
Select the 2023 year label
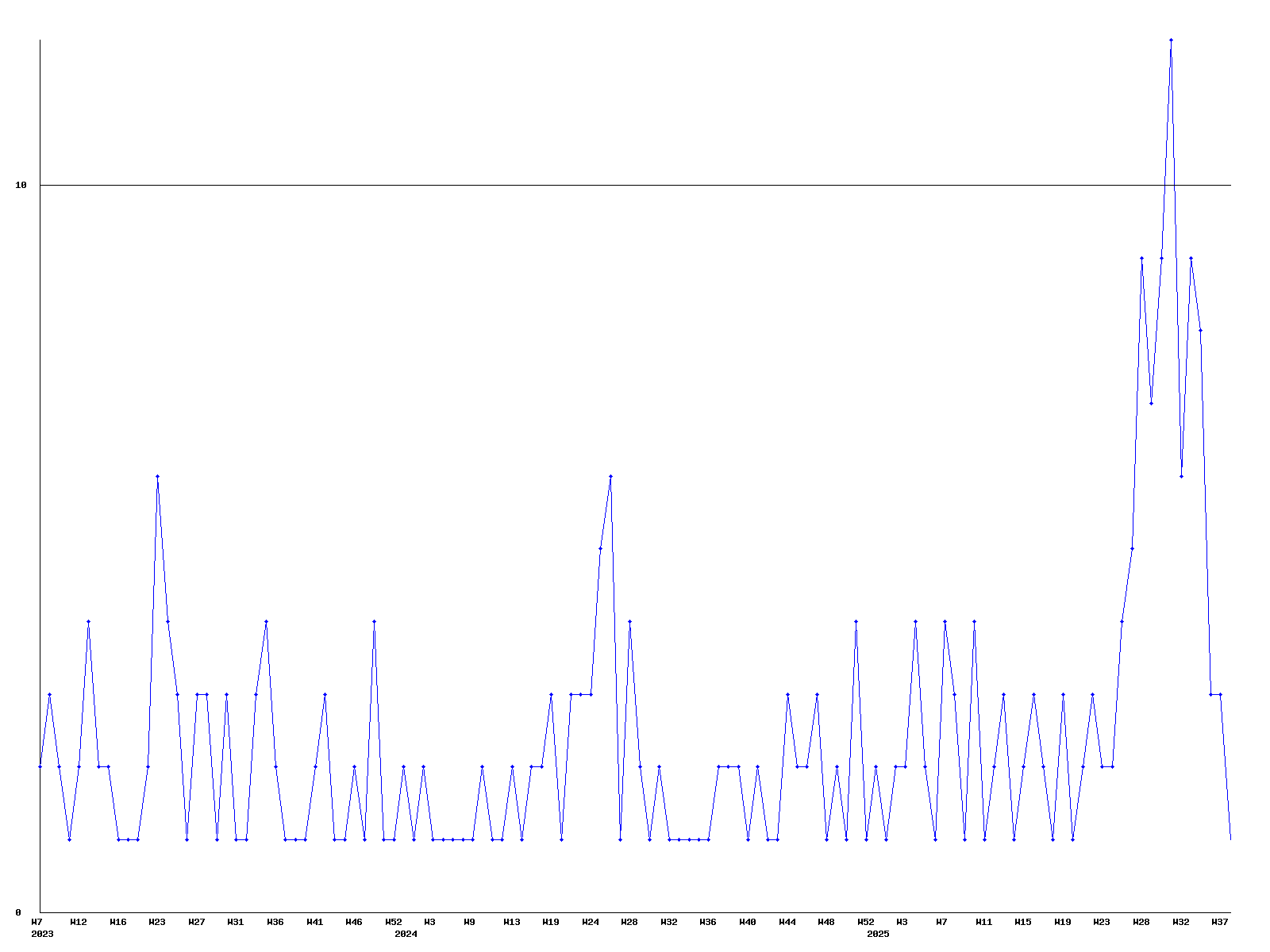click(42, 934)
